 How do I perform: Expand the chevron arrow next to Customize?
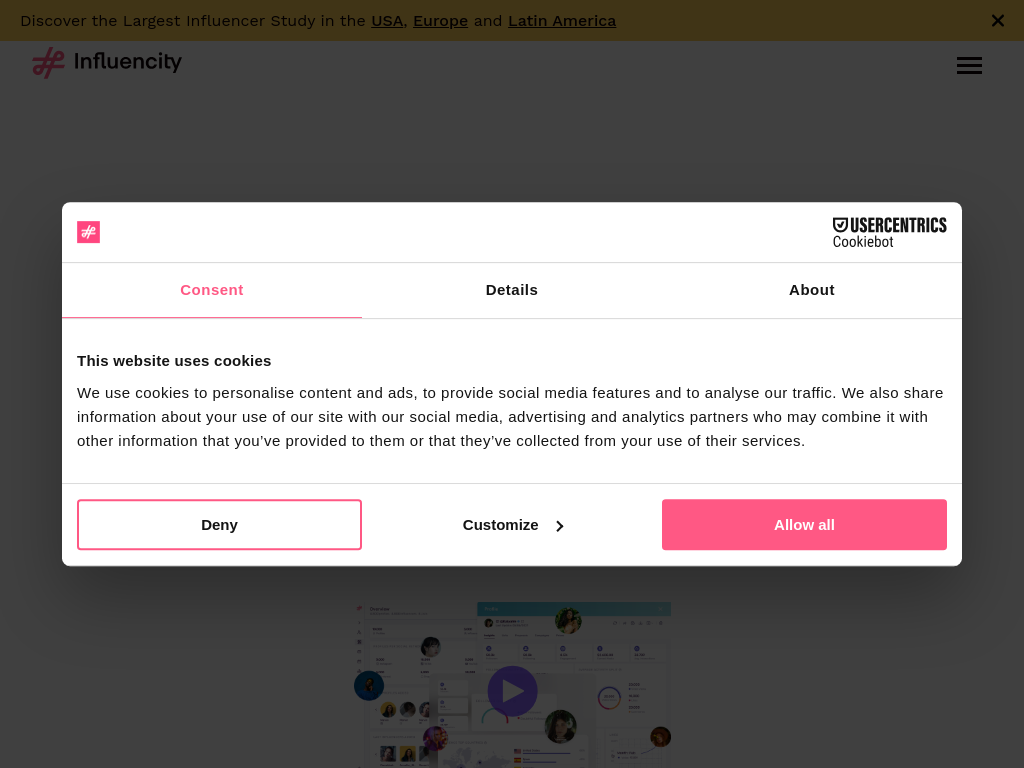coord(560,526)
